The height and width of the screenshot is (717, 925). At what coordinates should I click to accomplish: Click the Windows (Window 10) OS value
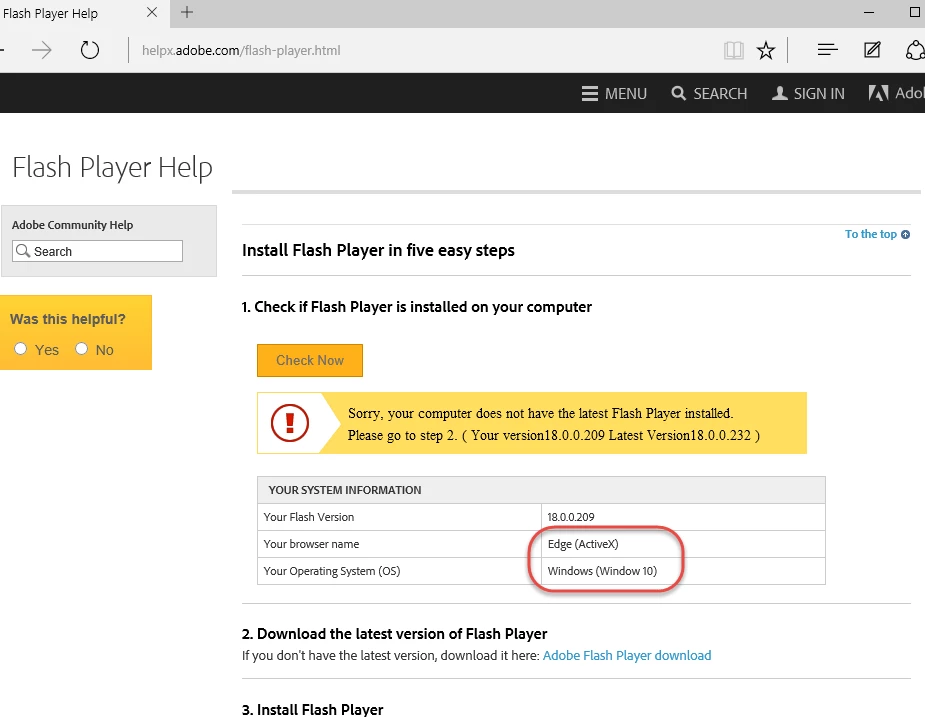click(x=602, y=571)
